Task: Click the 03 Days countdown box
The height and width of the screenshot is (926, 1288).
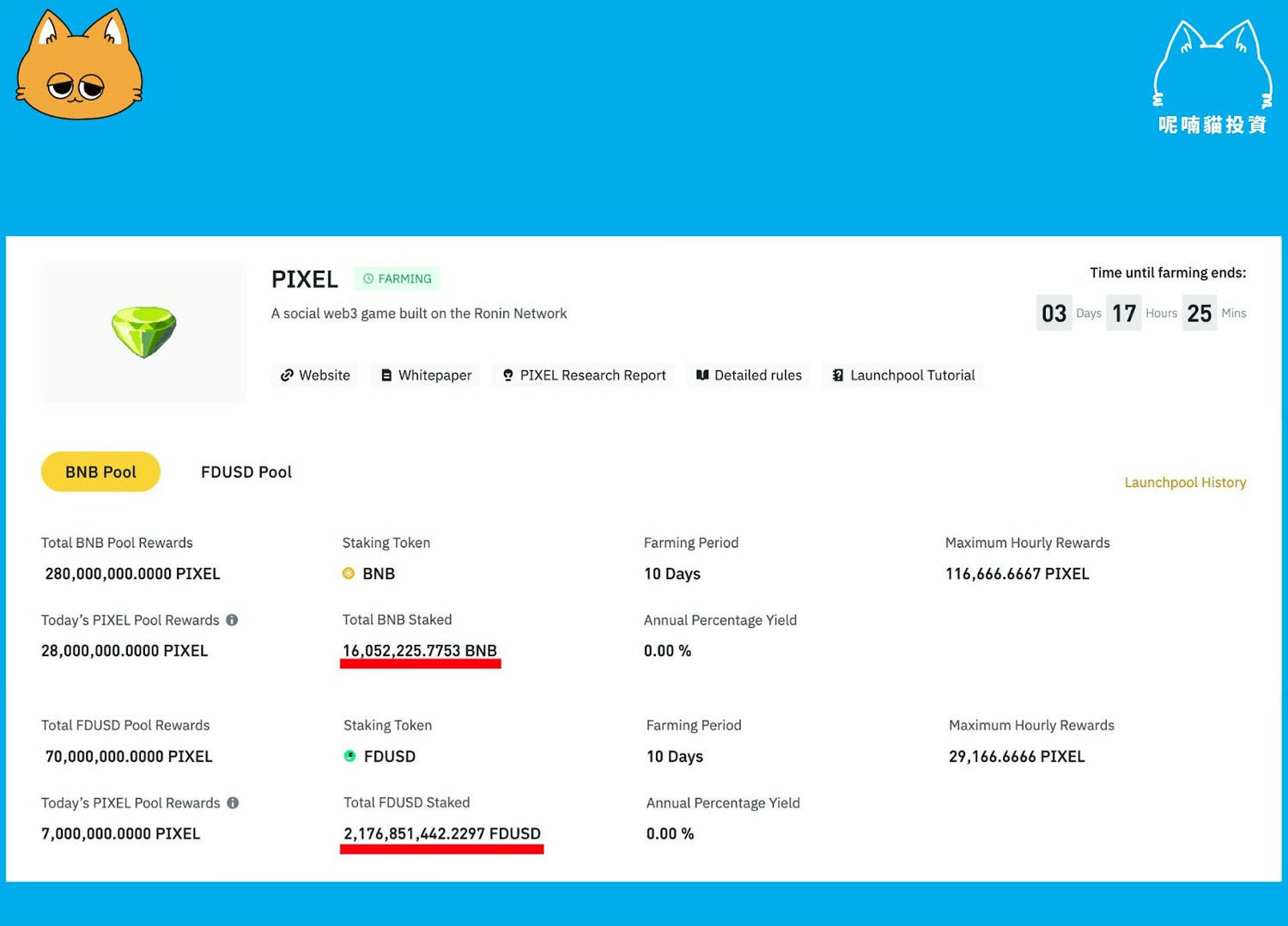Action: click(1054, 314)
